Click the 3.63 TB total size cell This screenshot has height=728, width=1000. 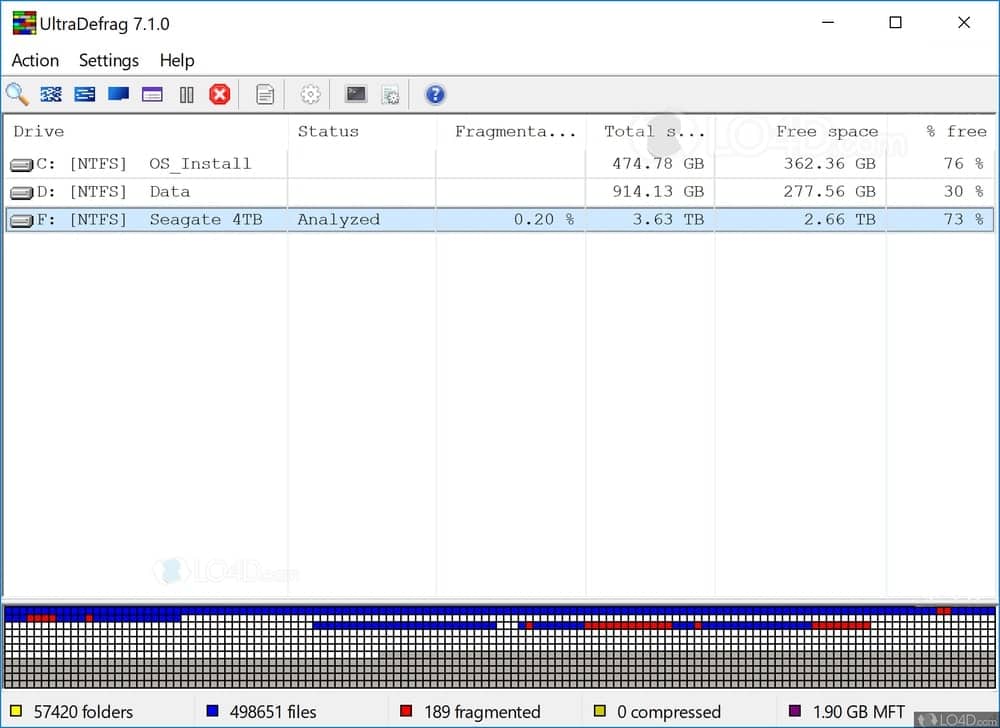[668, 220]
